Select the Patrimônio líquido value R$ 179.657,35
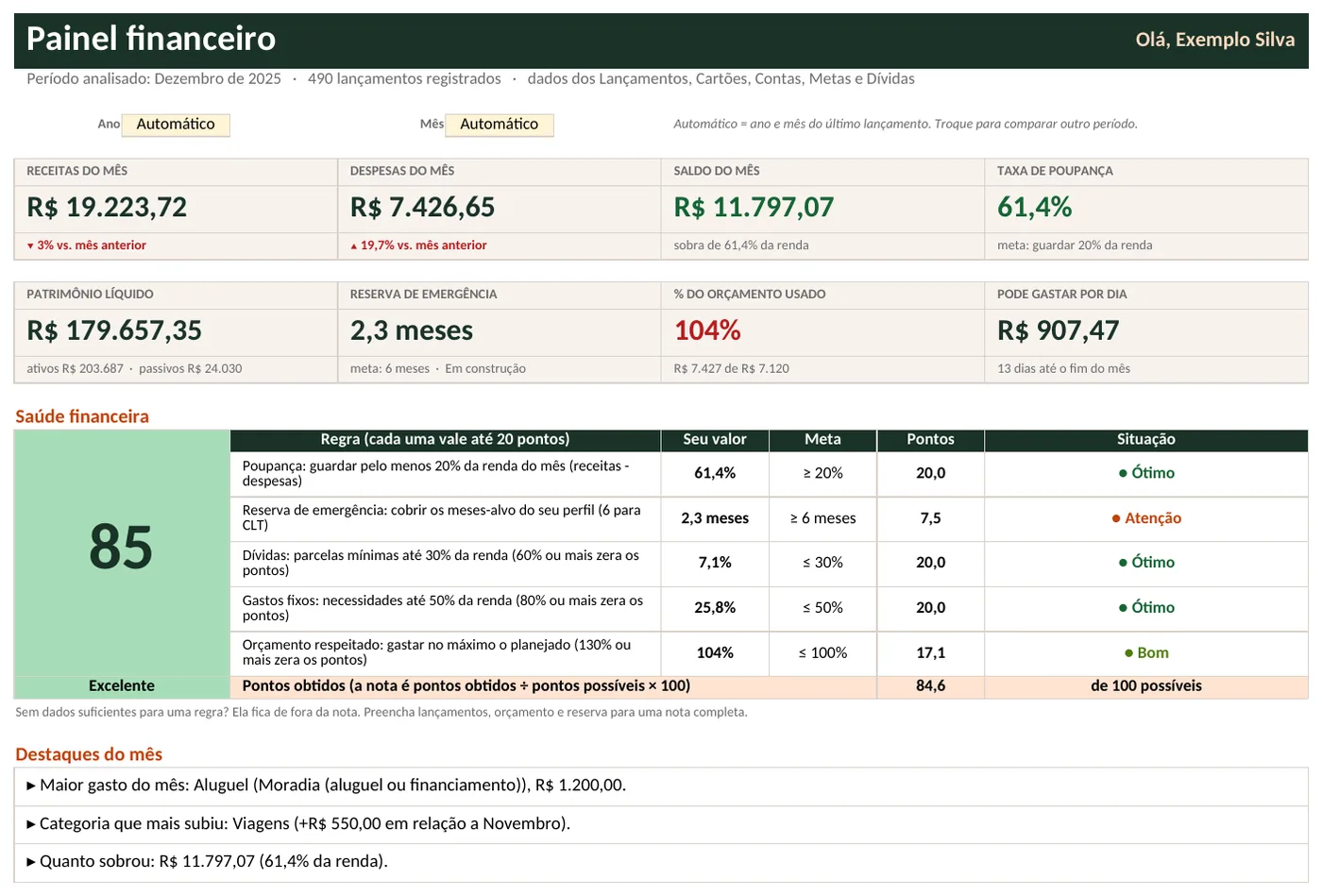This screenshot has height=896, width=1322. pyautogui.click(x=114, y=330)
